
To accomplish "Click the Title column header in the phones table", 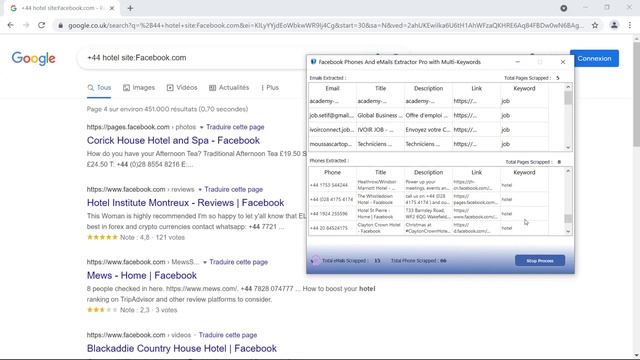I will (x=380, y=172).
